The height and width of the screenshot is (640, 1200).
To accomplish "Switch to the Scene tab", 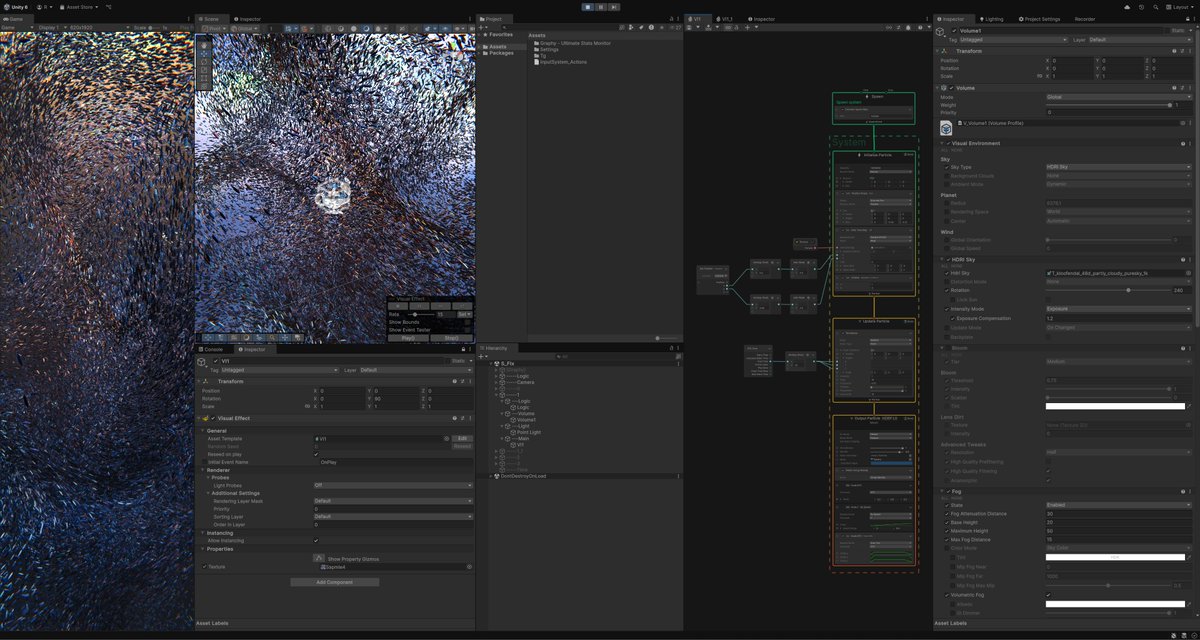I will click(210, 19).
